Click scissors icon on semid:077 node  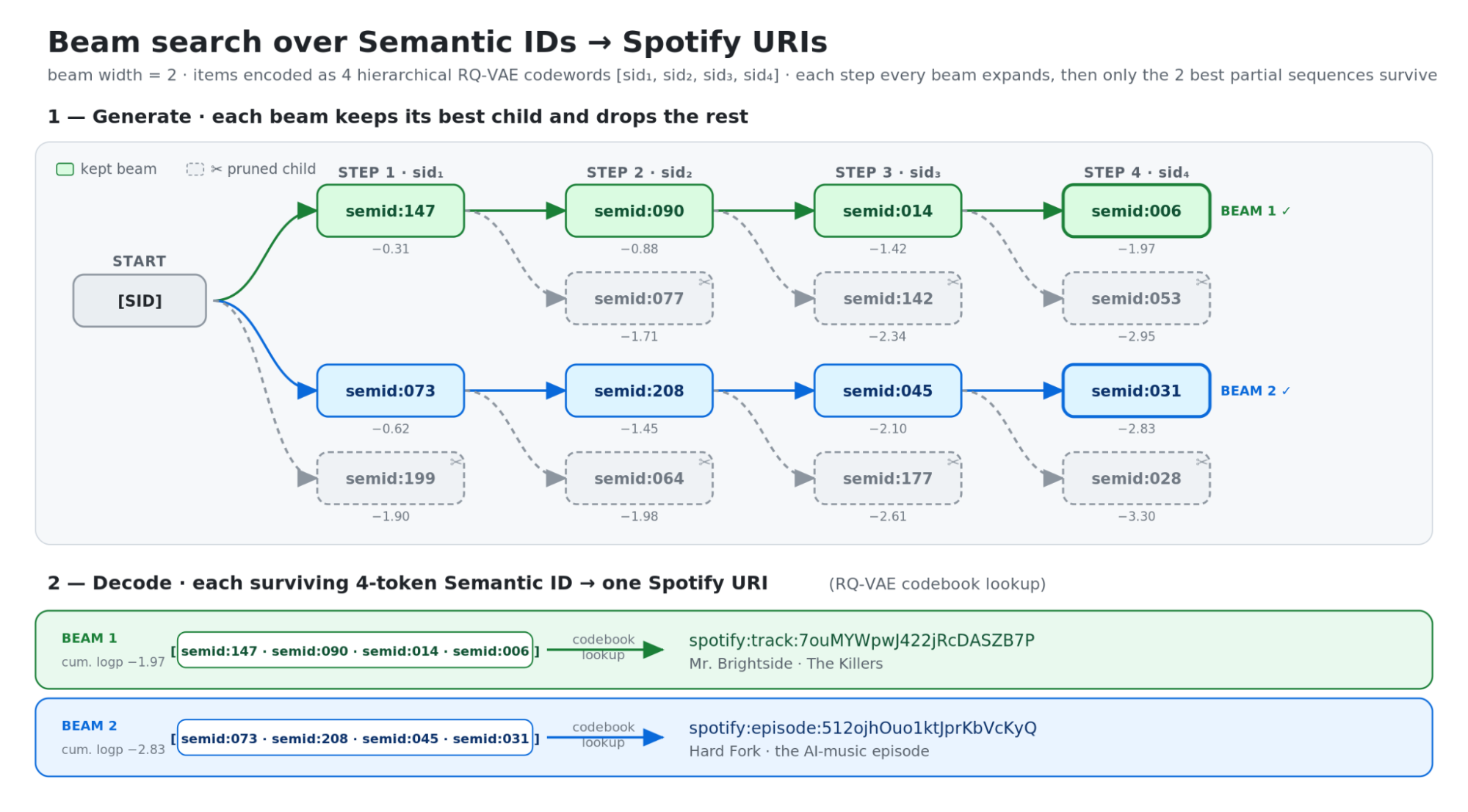click(x=704, y=282)
